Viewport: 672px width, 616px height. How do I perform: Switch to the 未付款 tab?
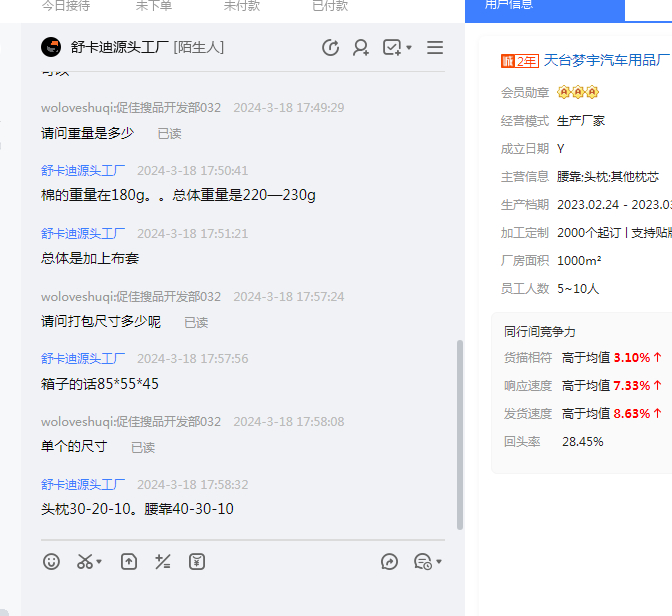point(242,6)
